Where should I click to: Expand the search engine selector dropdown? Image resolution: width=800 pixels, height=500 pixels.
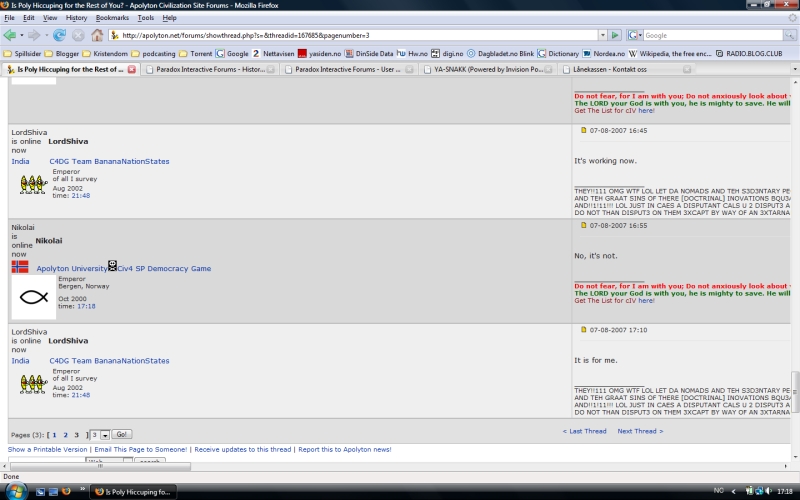637,35
